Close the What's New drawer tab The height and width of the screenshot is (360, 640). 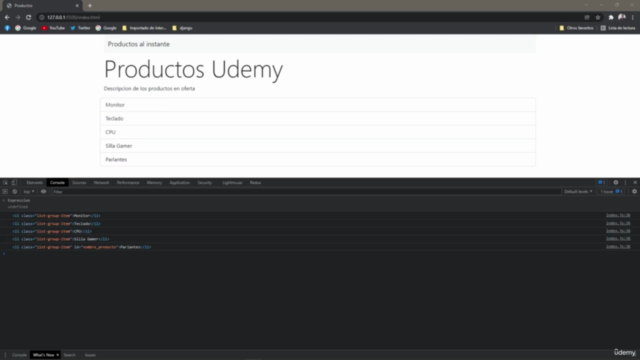pos(58,355)
